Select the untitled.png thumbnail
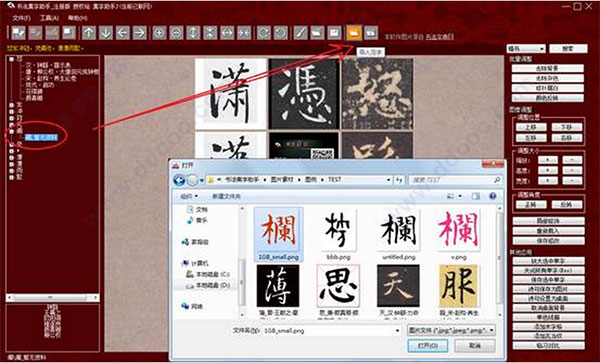 click(x=398, y=234)
